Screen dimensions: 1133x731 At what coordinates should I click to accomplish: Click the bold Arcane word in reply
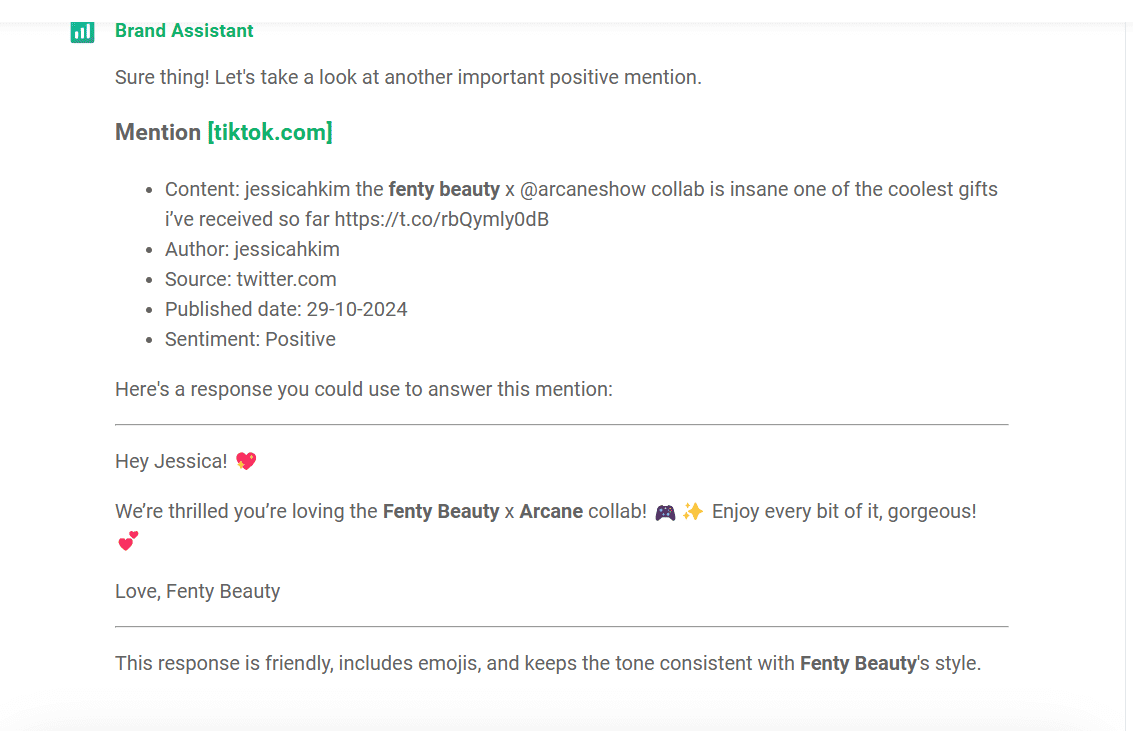tap(551, 511)
